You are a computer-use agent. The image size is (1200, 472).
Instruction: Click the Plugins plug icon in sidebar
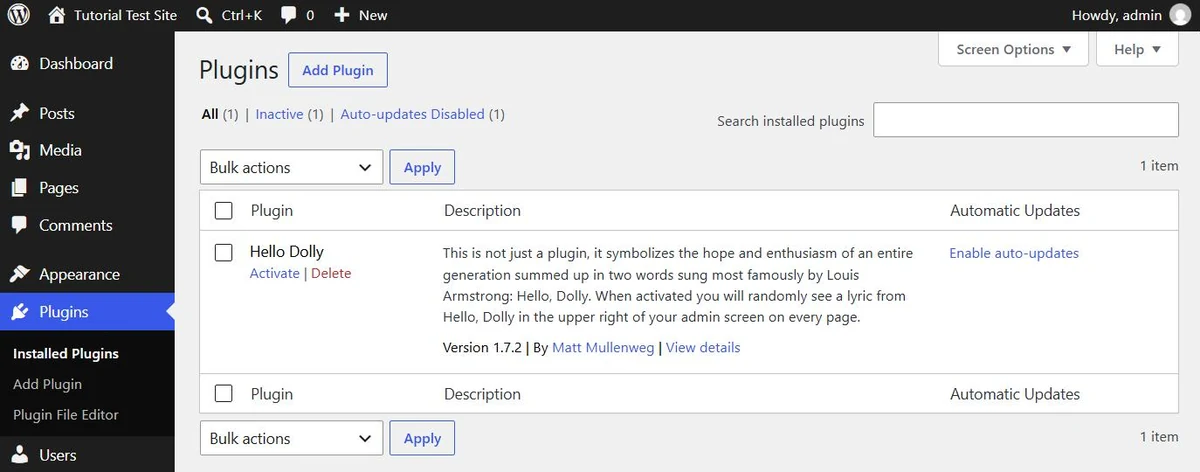20,312
